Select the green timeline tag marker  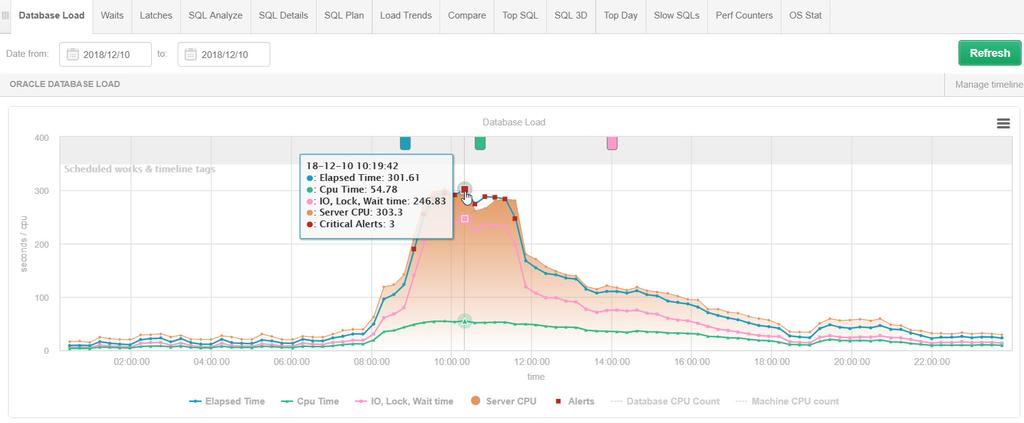point(480,143)
